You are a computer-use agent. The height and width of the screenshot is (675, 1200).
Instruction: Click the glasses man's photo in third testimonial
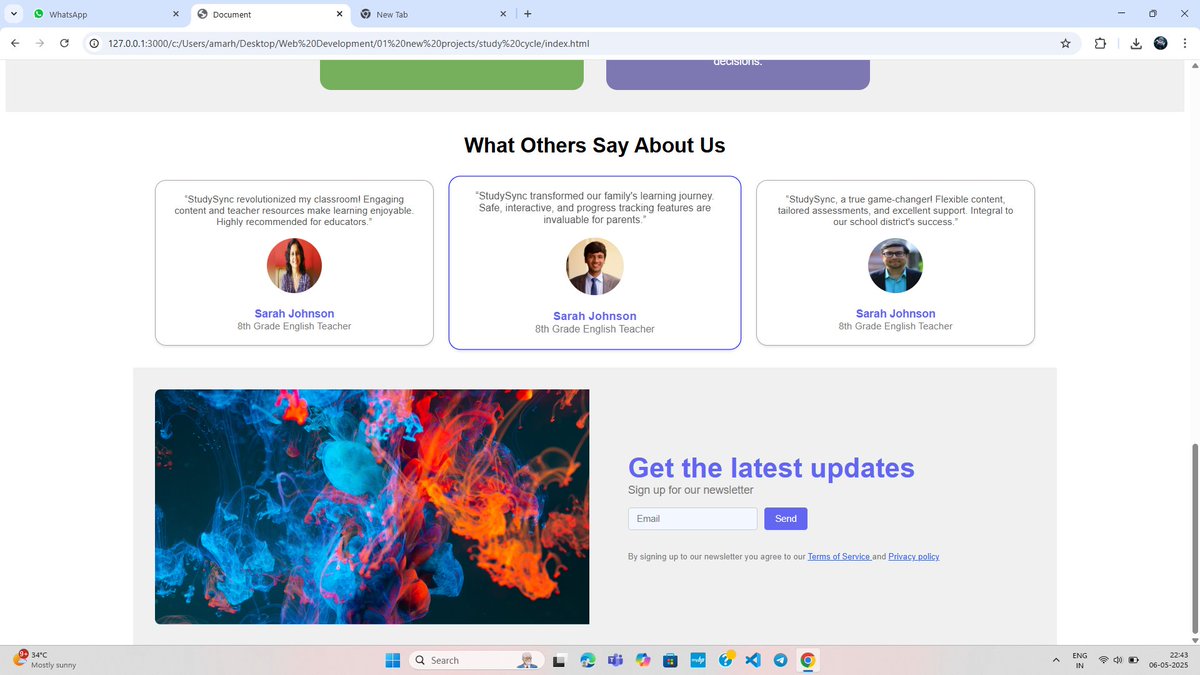pyautogui.click(x=895, y=265)
